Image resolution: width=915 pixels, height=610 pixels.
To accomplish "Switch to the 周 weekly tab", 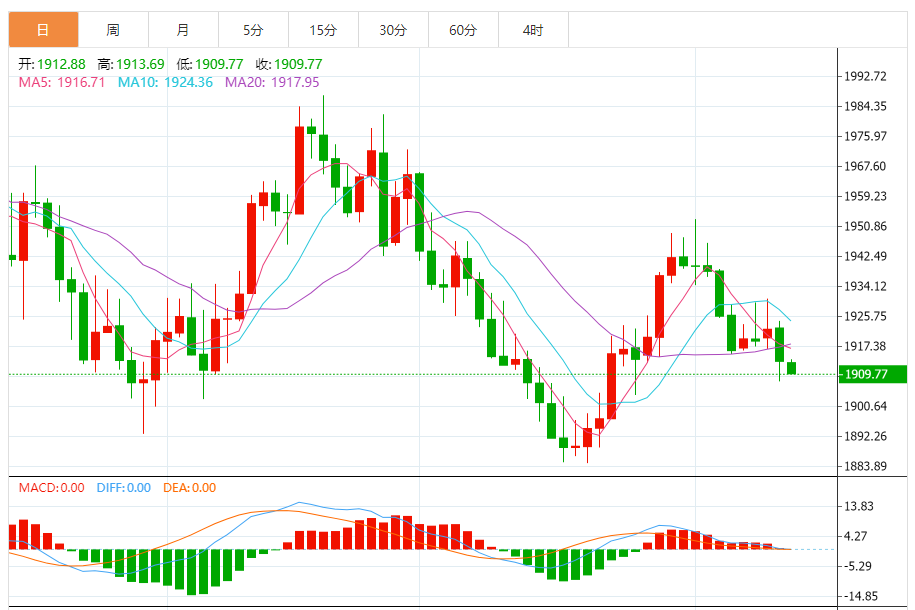I will (x=113, y=30).
